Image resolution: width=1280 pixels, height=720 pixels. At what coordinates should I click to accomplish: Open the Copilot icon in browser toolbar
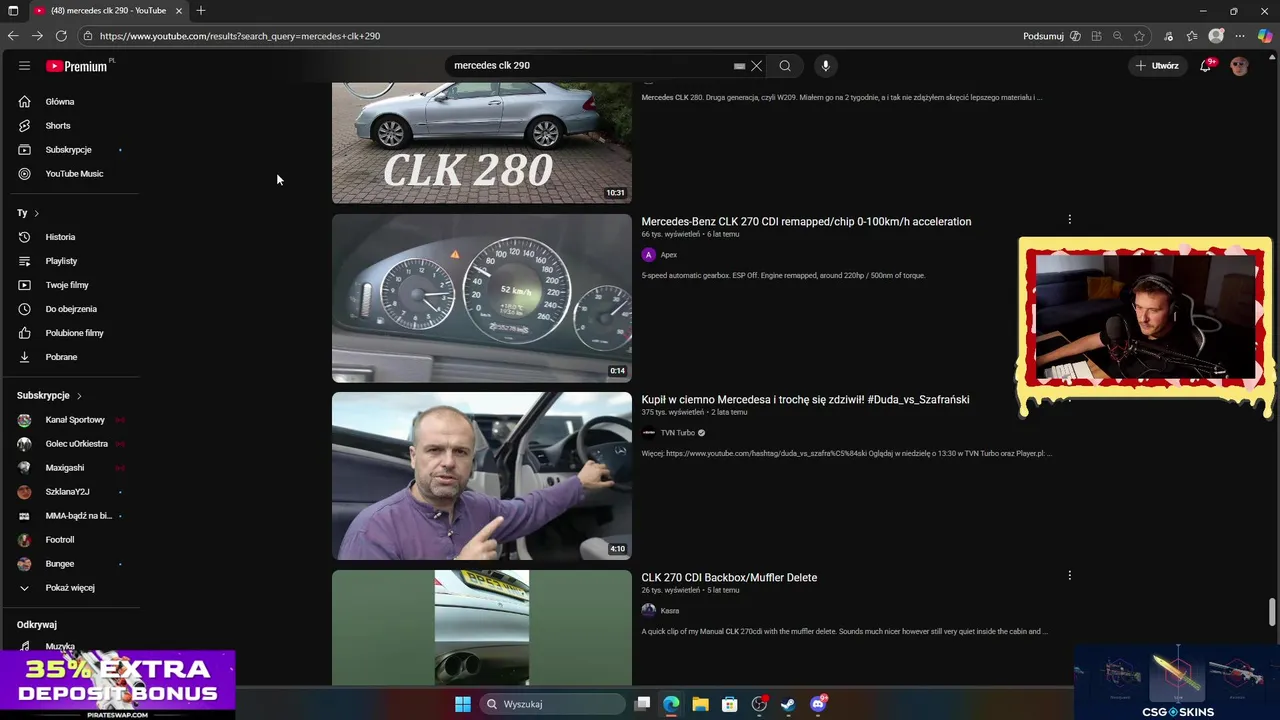click(x=1265, y=36)
